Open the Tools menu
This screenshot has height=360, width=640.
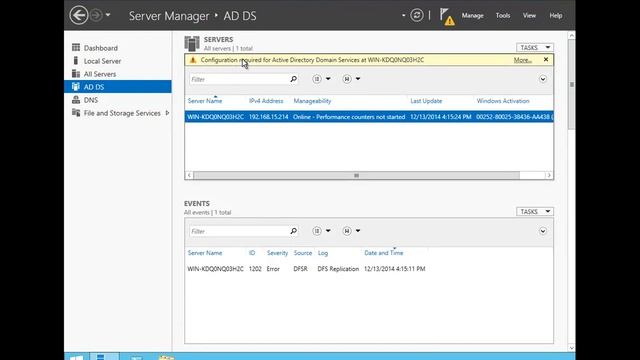[503, 16]
